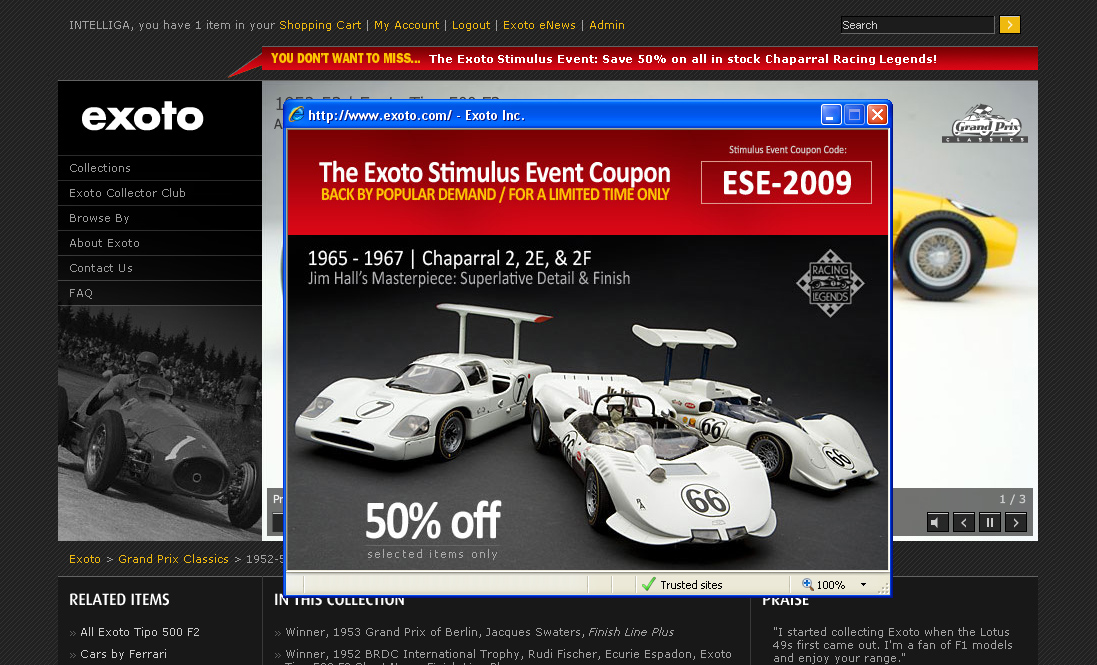
Task: Open the zoom level dropdown arrow
Action: 863,585
